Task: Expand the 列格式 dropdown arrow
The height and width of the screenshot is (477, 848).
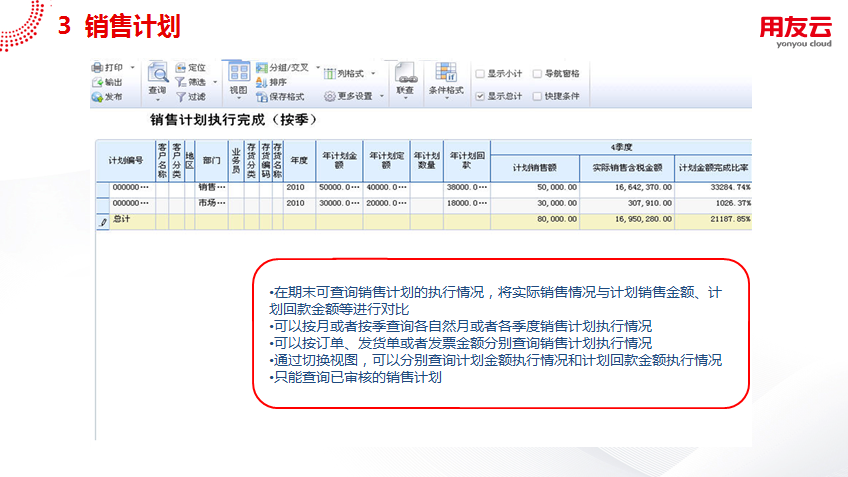Action: pos(373,73)
